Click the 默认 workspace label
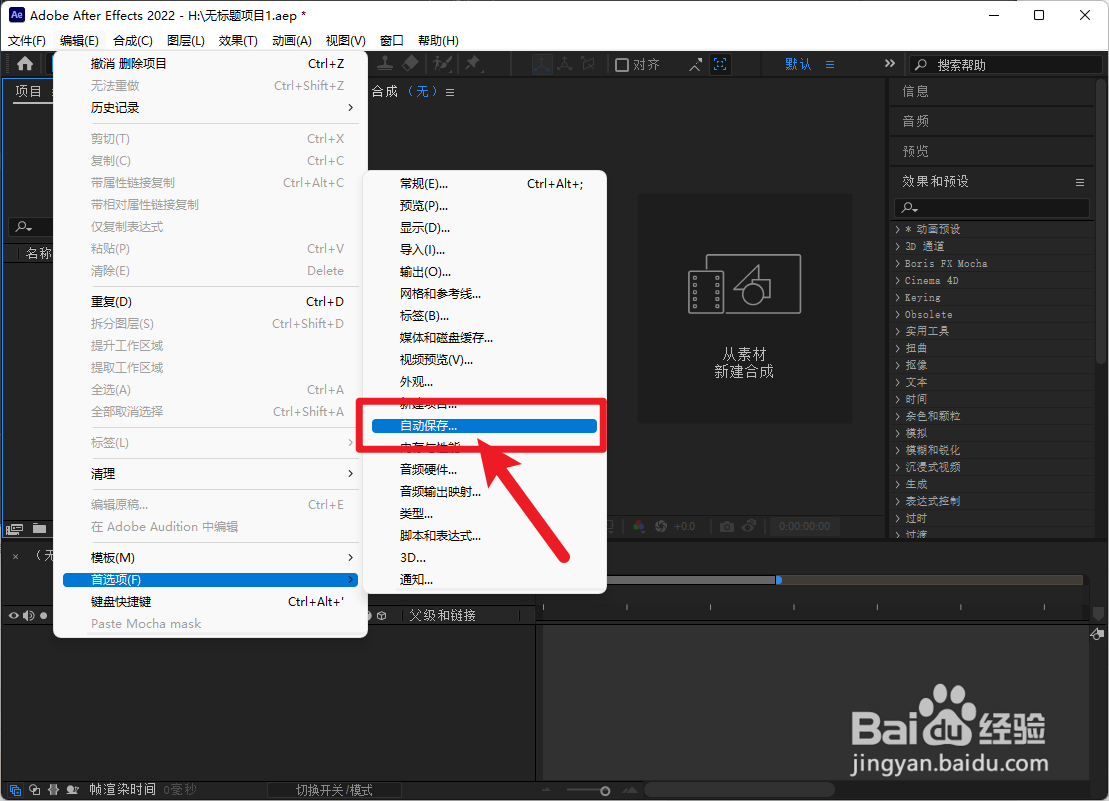Image resolution: width=1109 pixels, height=801 pixels. [x=798, y=64]
